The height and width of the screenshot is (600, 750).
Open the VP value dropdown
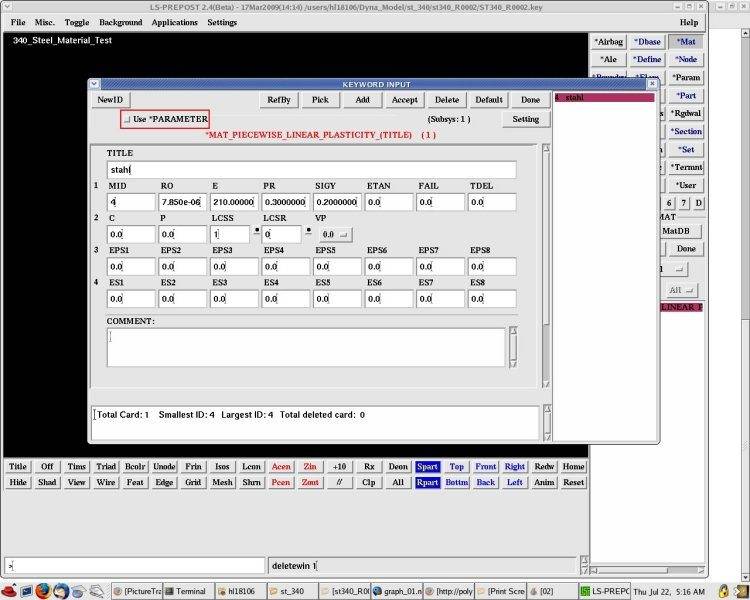(336, 234)
